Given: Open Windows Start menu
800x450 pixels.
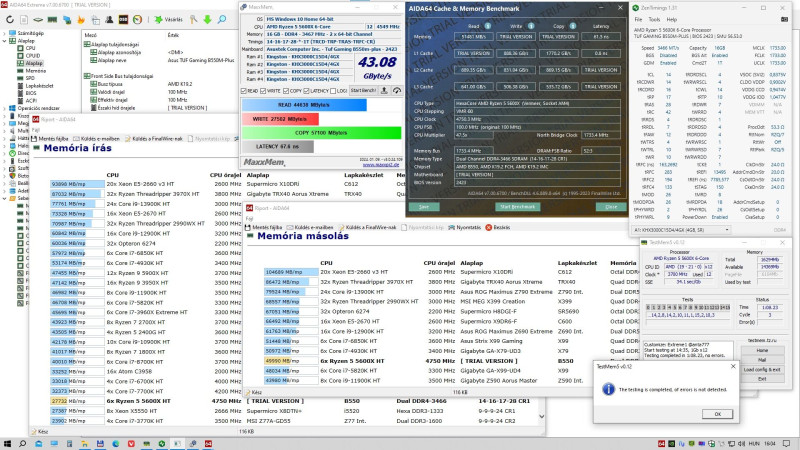Looking at the screenshot, I should click(7, 444).
